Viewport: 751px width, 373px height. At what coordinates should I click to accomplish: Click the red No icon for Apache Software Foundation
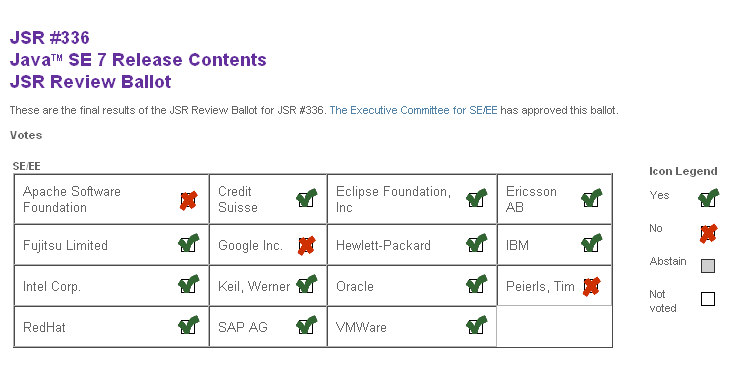pyautogui.click(x=189, y=201)
